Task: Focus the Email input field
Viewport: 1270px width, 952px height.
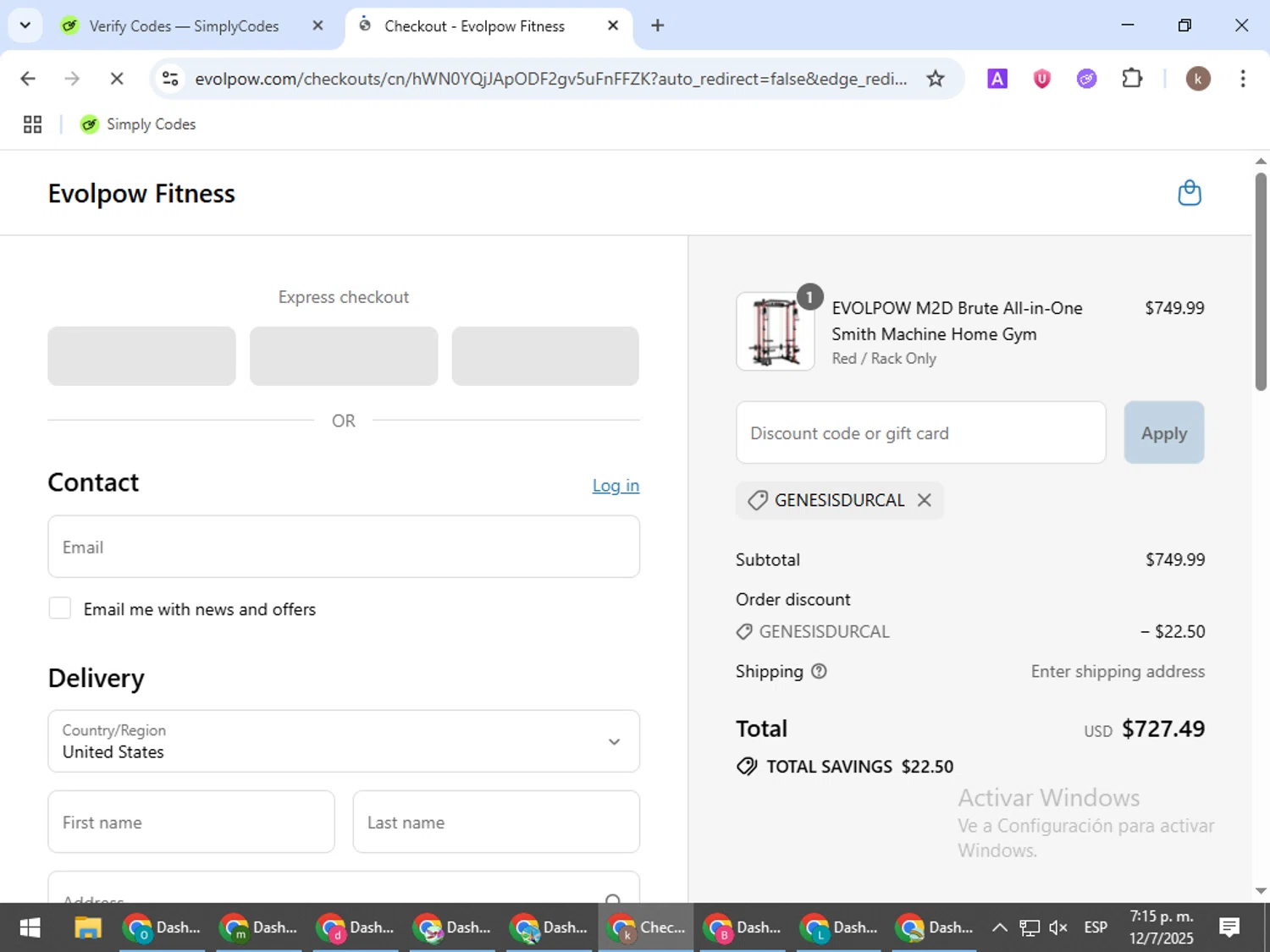Action: pos(344,547)
